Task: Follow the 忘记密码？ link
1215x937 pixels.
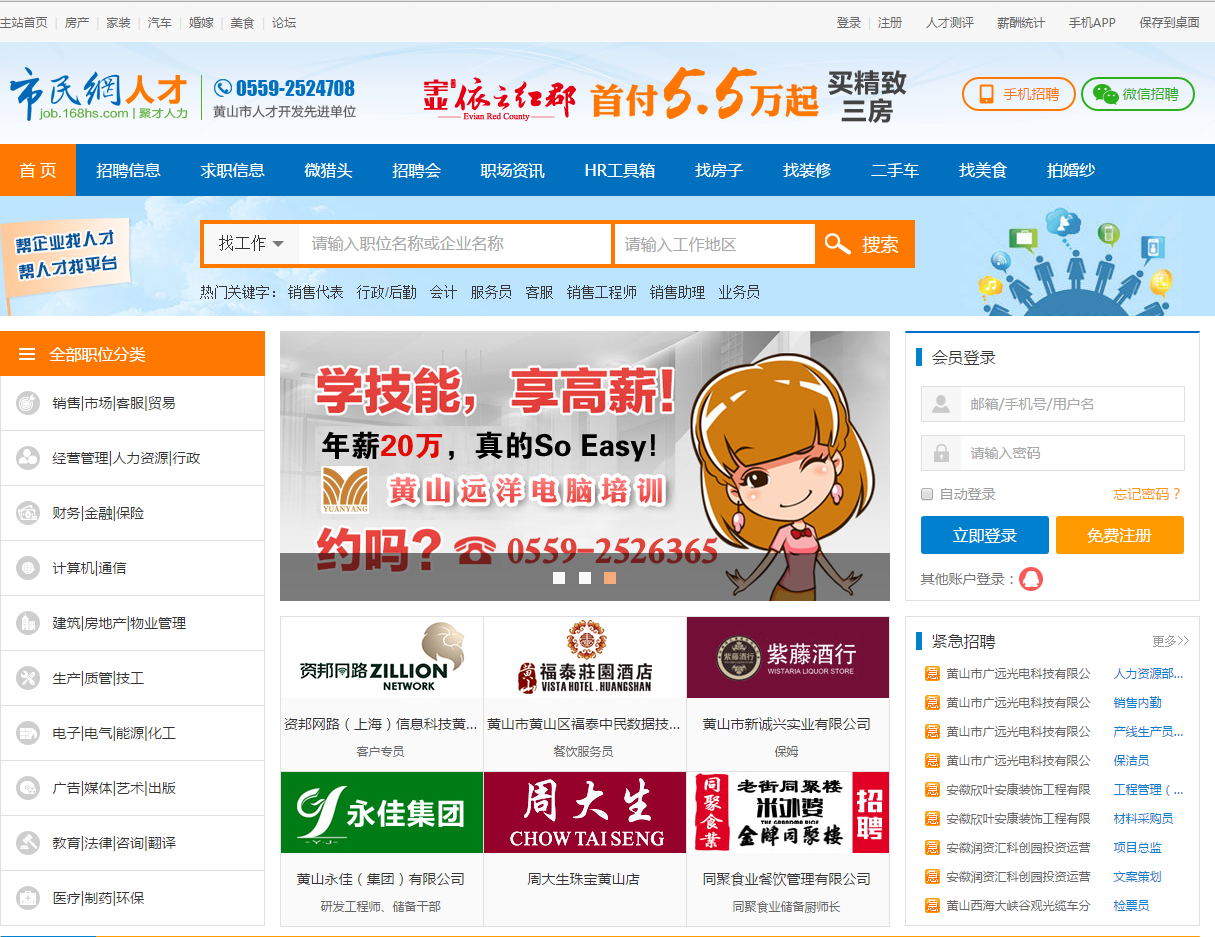Action: 1148,494
